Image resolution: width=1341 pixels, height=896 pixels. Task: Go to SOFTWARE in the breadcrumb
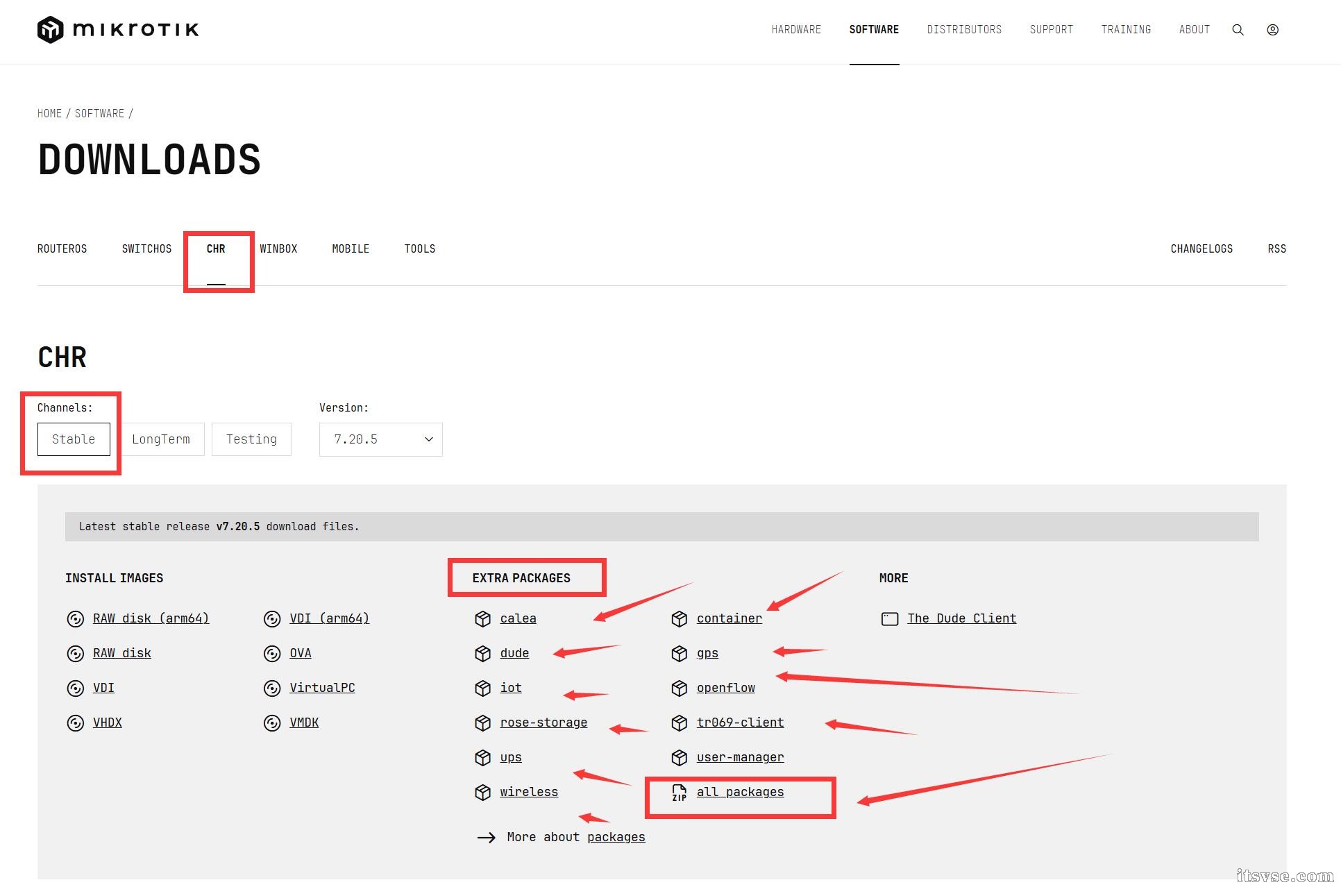pos(99,113)
